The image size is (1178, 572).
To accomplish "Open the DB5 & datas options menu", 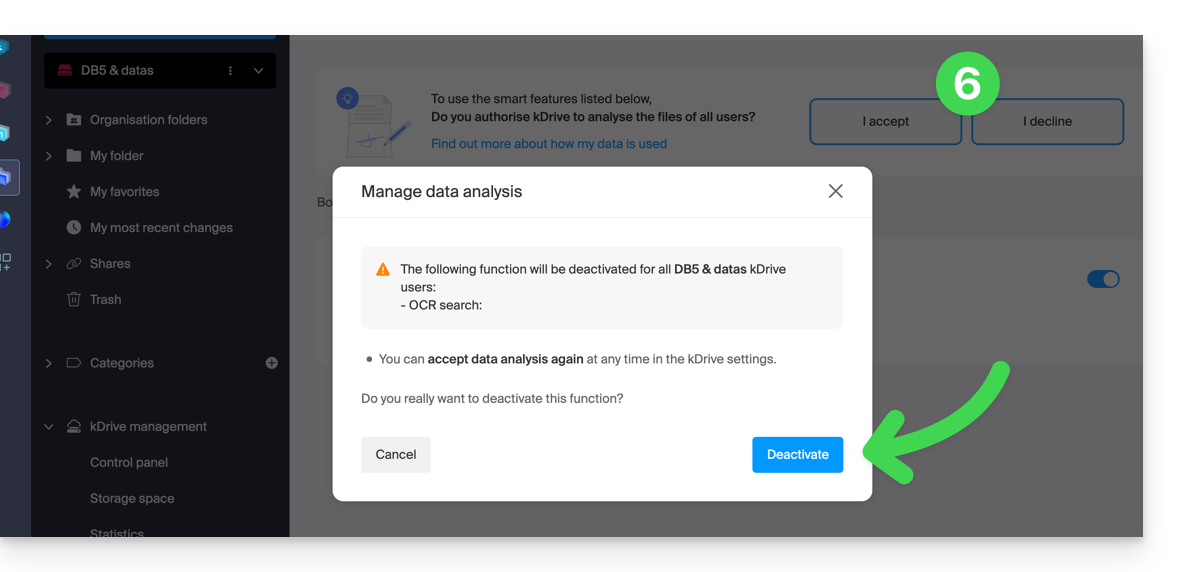I will 230,71.
